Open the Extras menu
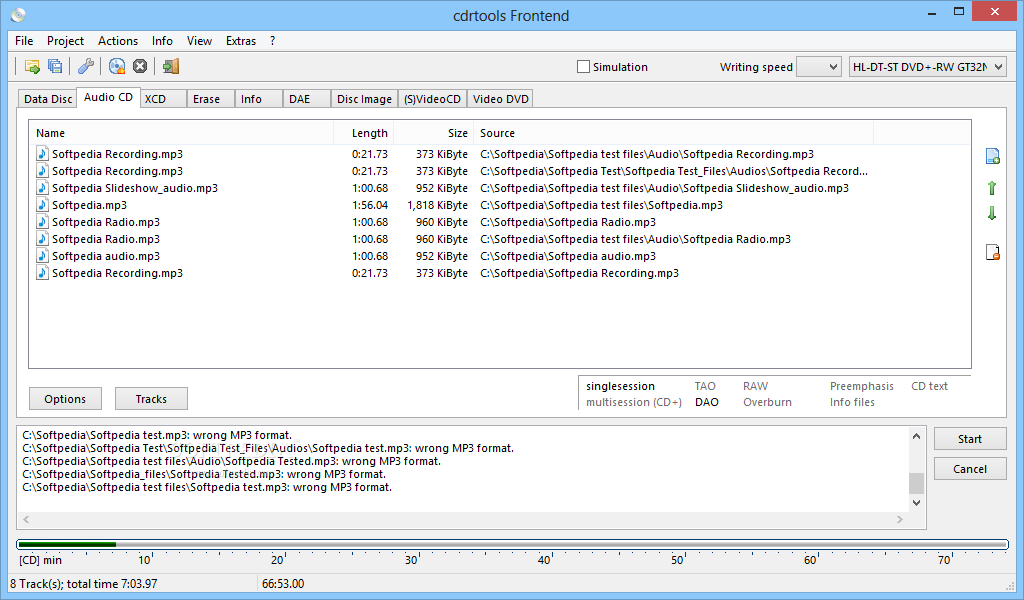Screen dimensions: 1024x600 click(241, 40)
